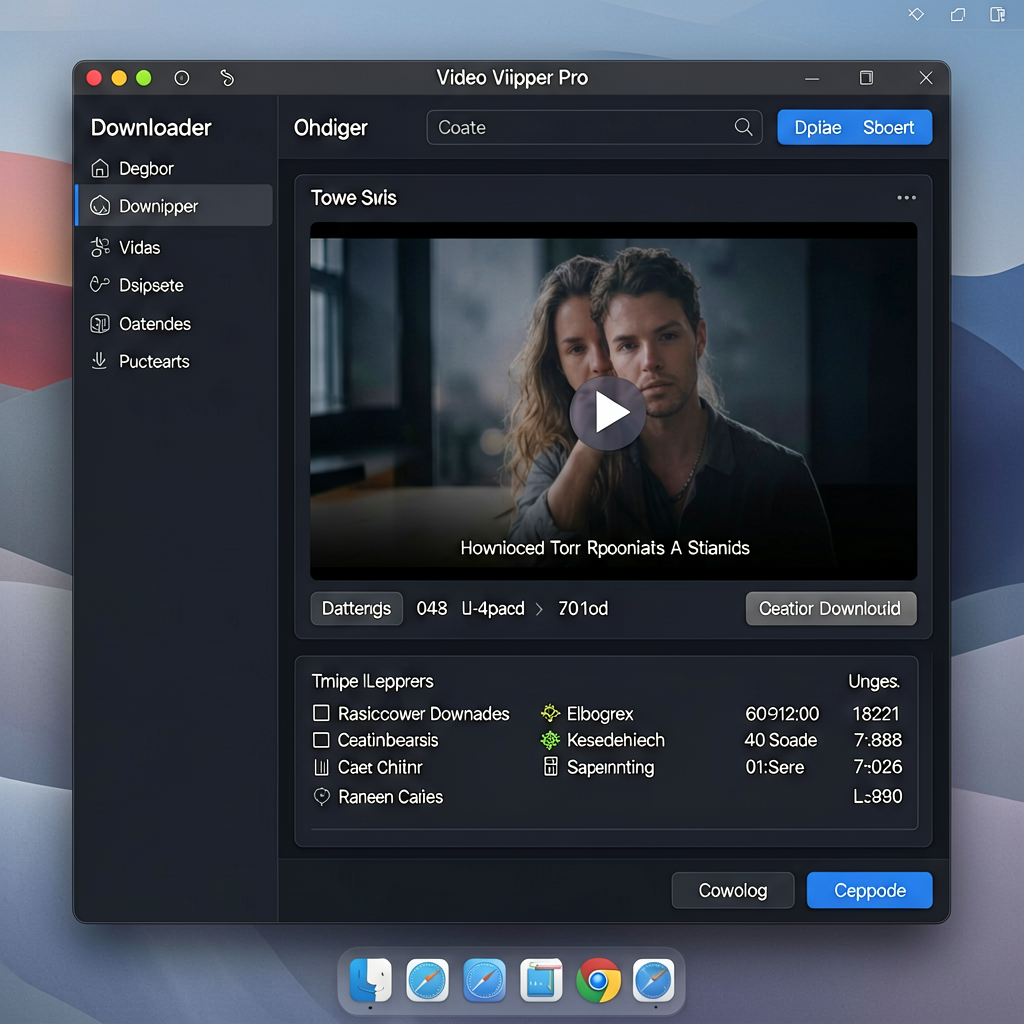Image resolution: width=1024 pixels, height=1024 pixels.
Task: Click the Caet Chitnr column icon
Action: 321,767
